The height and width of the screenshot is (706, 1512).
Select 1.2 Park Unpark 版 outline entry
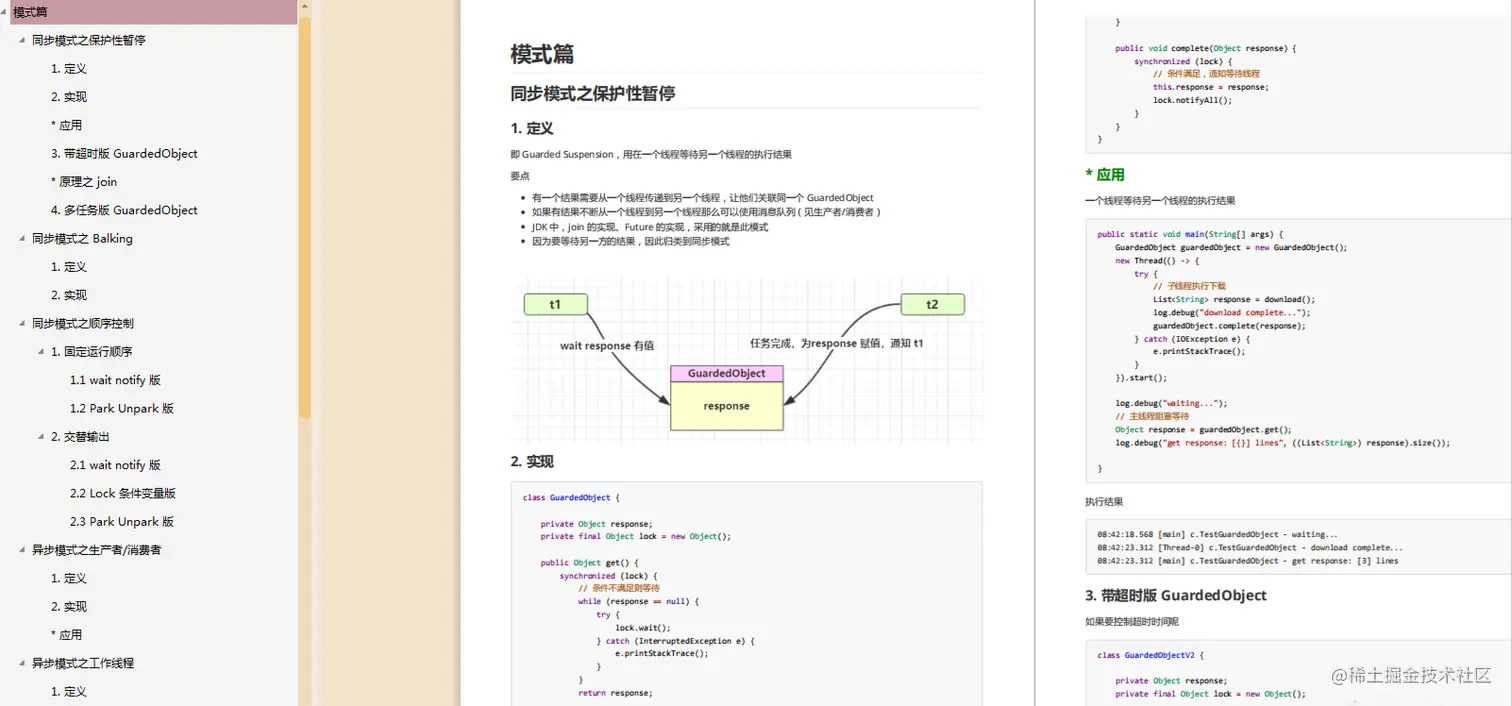122,408
